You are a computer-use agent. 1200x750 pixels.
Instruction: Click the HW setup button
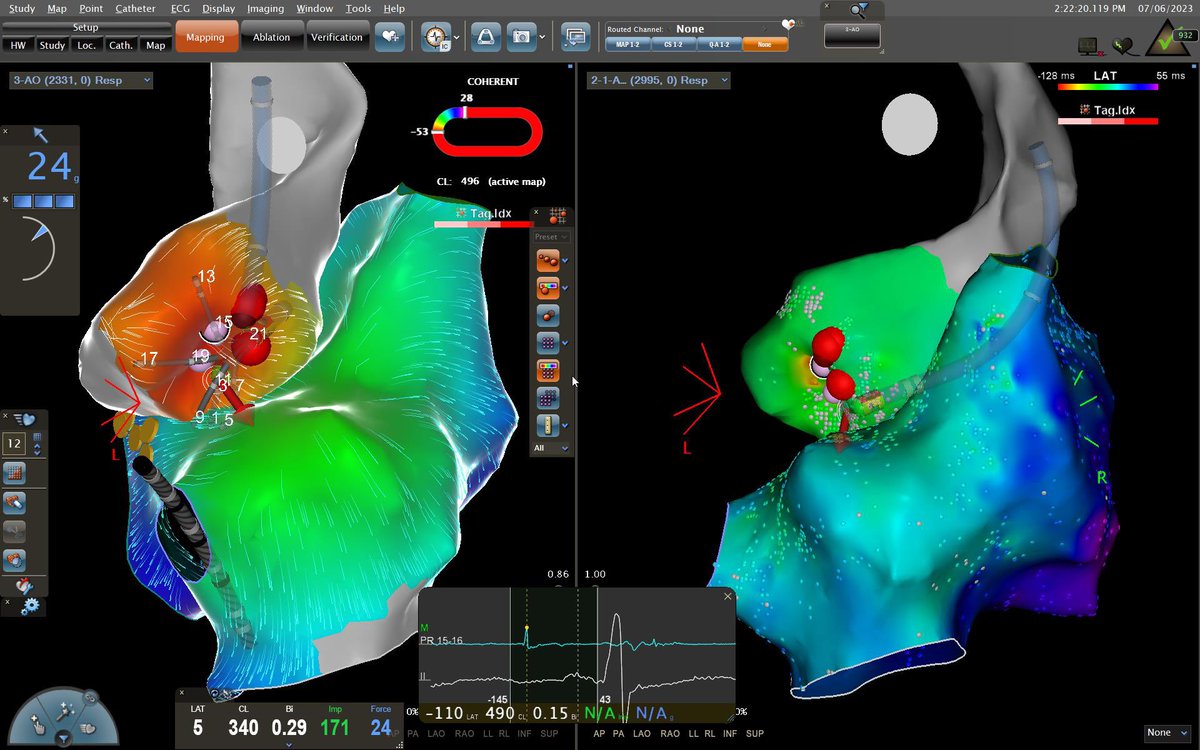pyautogui.click(x=18, y=45)
